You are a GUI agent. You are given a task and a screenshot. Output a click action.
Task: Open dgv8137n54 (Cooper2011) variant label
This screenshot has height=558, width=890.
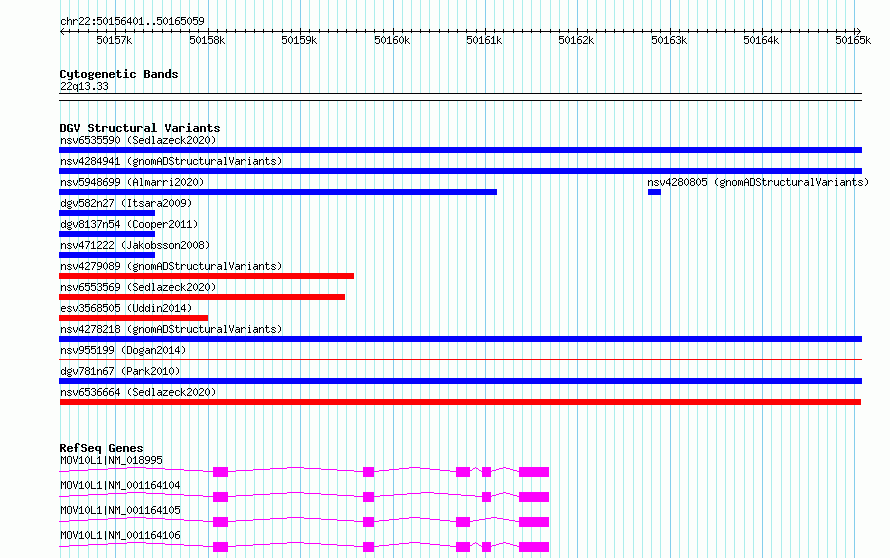[129, 224]
